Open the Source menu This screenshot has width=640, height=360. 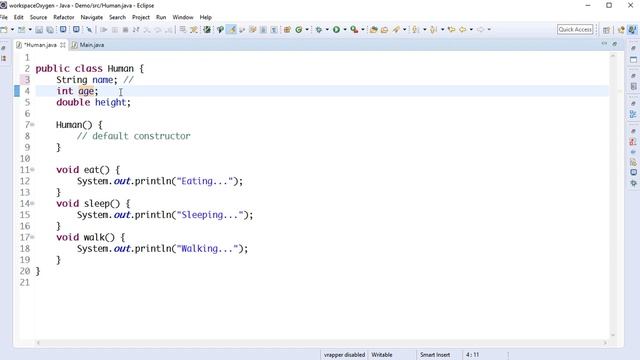click(x=38, y=17)
